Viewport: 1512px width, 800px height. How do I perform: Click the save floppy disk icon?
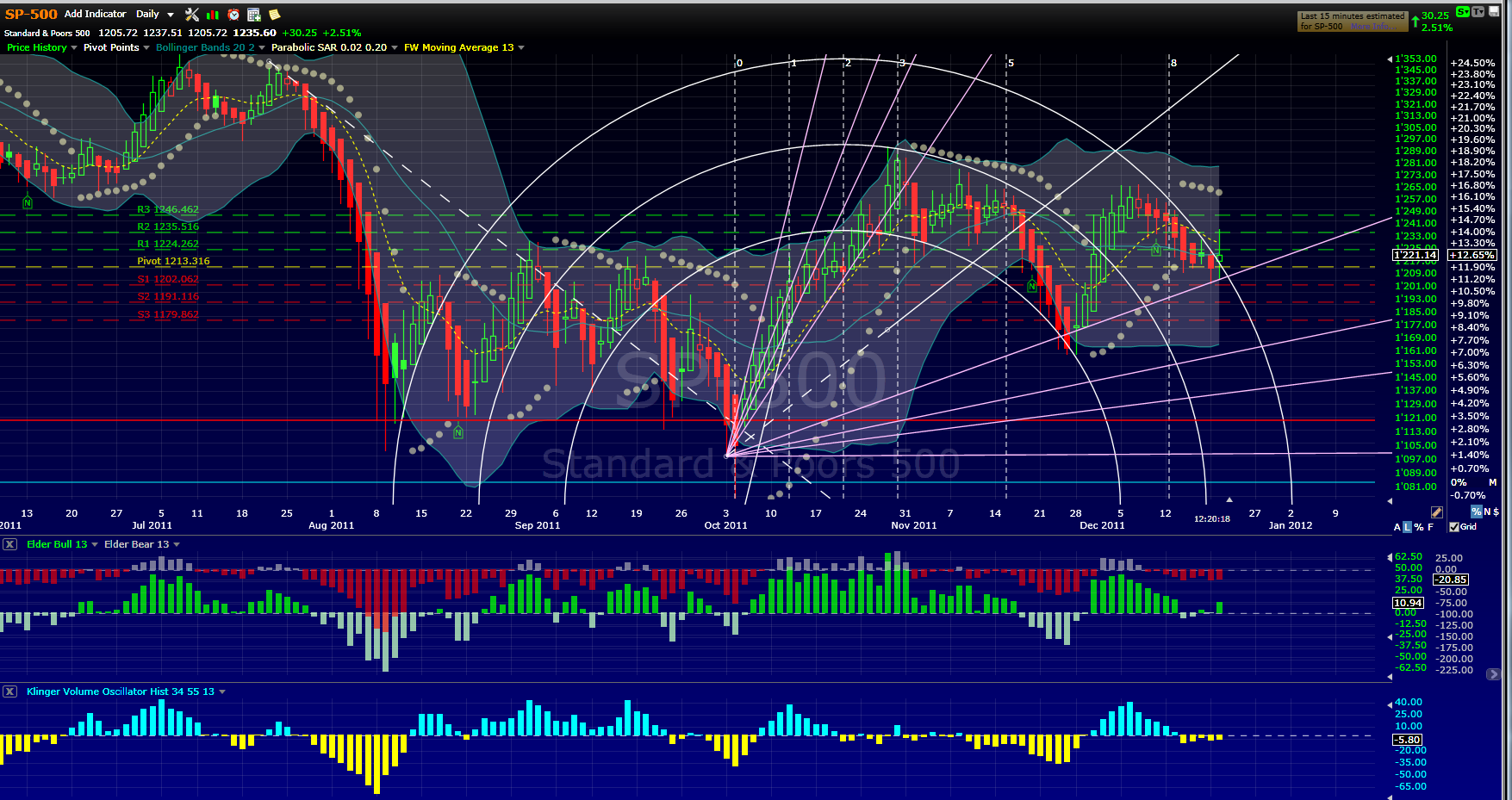coord(1494,11)
